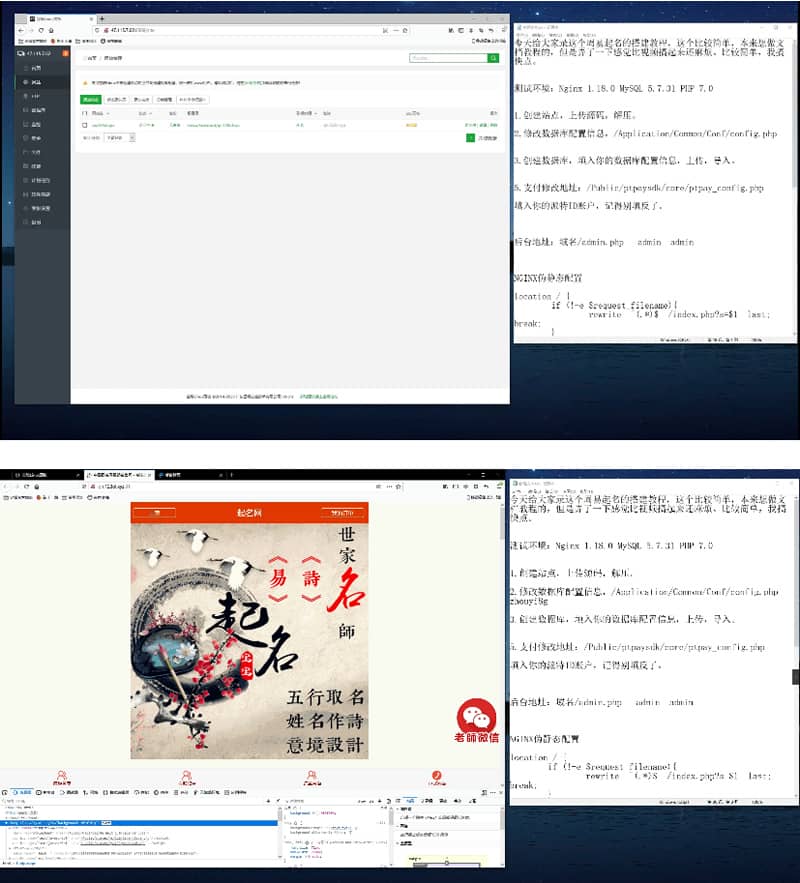
Task: Click the back arrow in top browser
Action: pyautogui.click(x=21, y=30)
